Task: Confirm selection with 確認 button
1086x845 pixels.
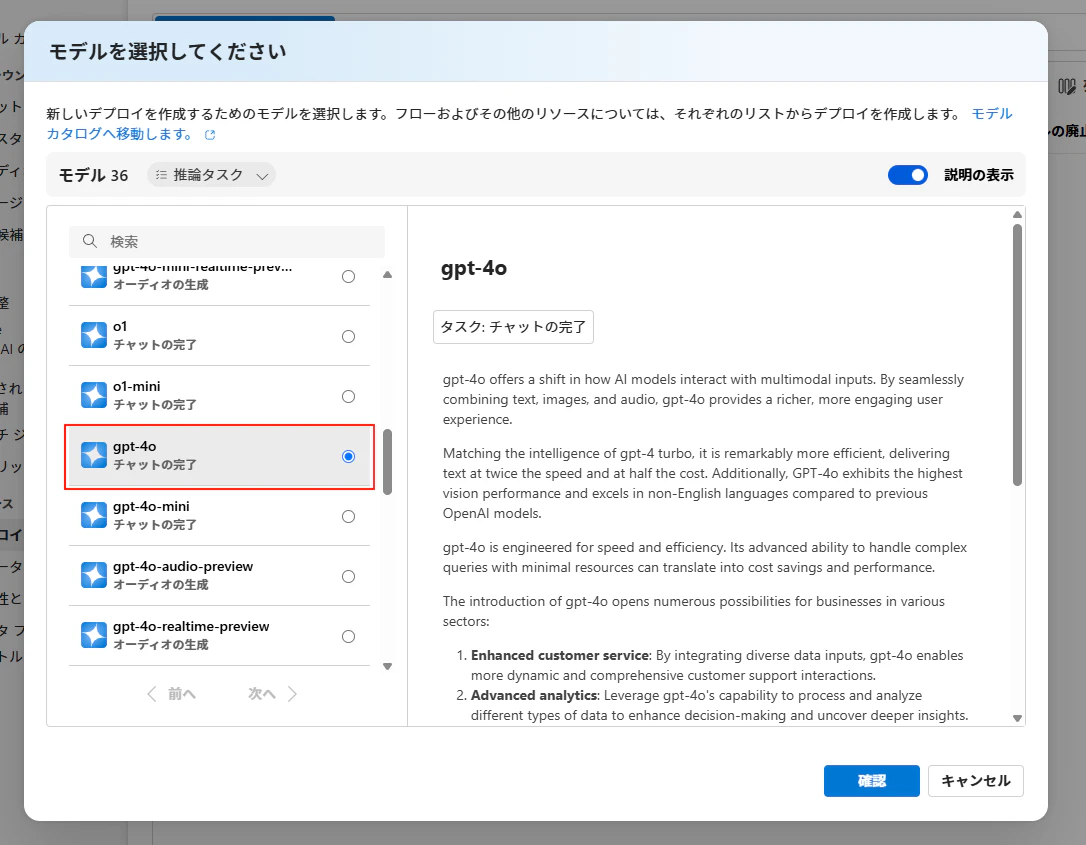Action: coord(871,781)
